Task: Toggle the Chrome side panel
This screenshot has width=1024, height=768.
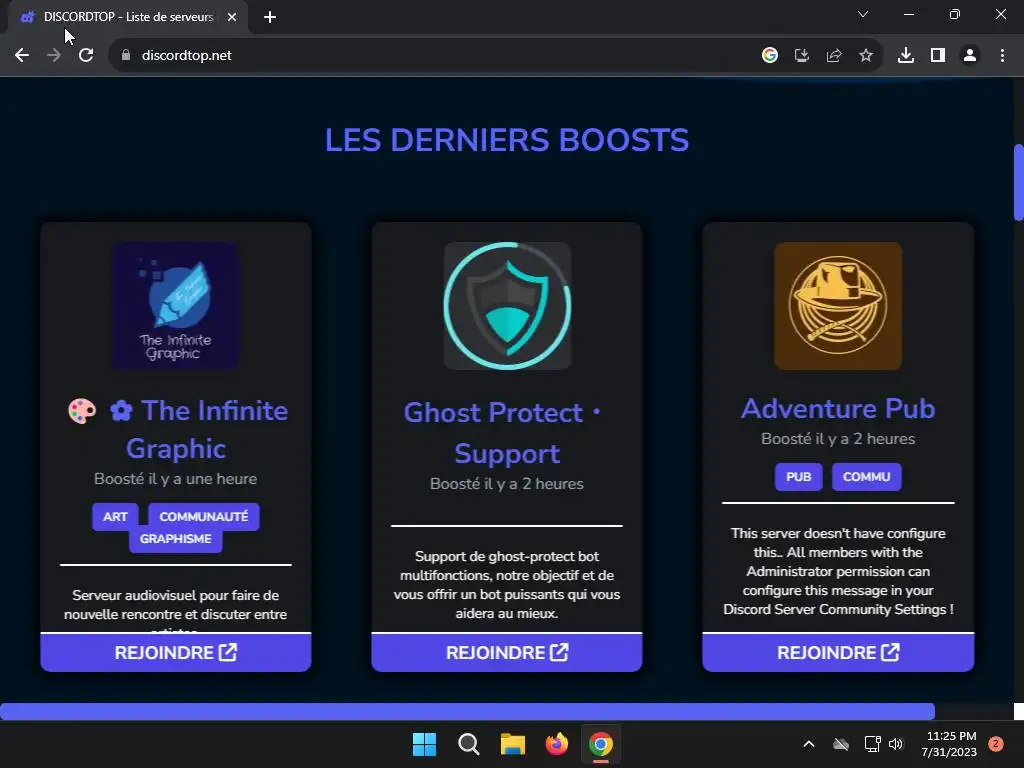Action: click(938, 56)
